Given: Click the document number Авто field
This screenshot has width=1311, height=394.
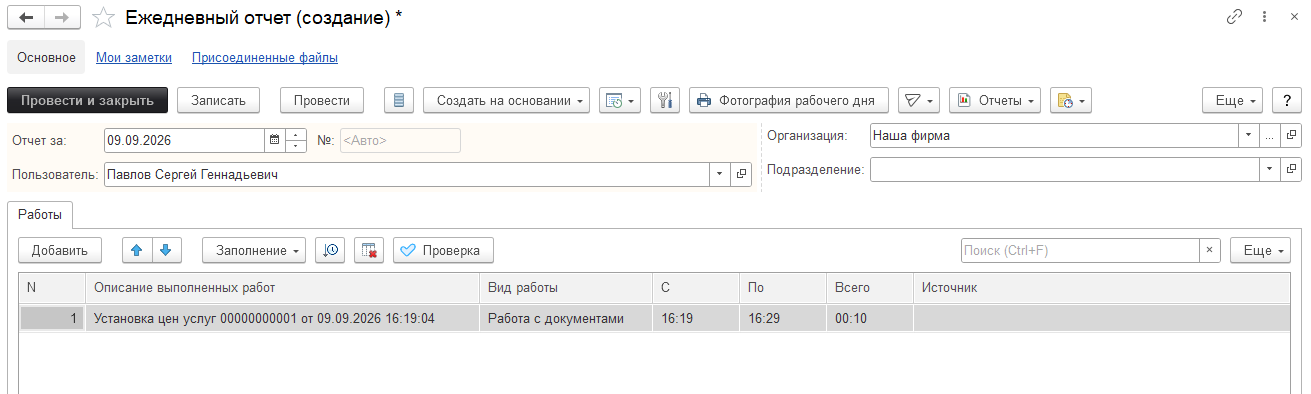Looking at the screenshot, I should click(400, 140).
